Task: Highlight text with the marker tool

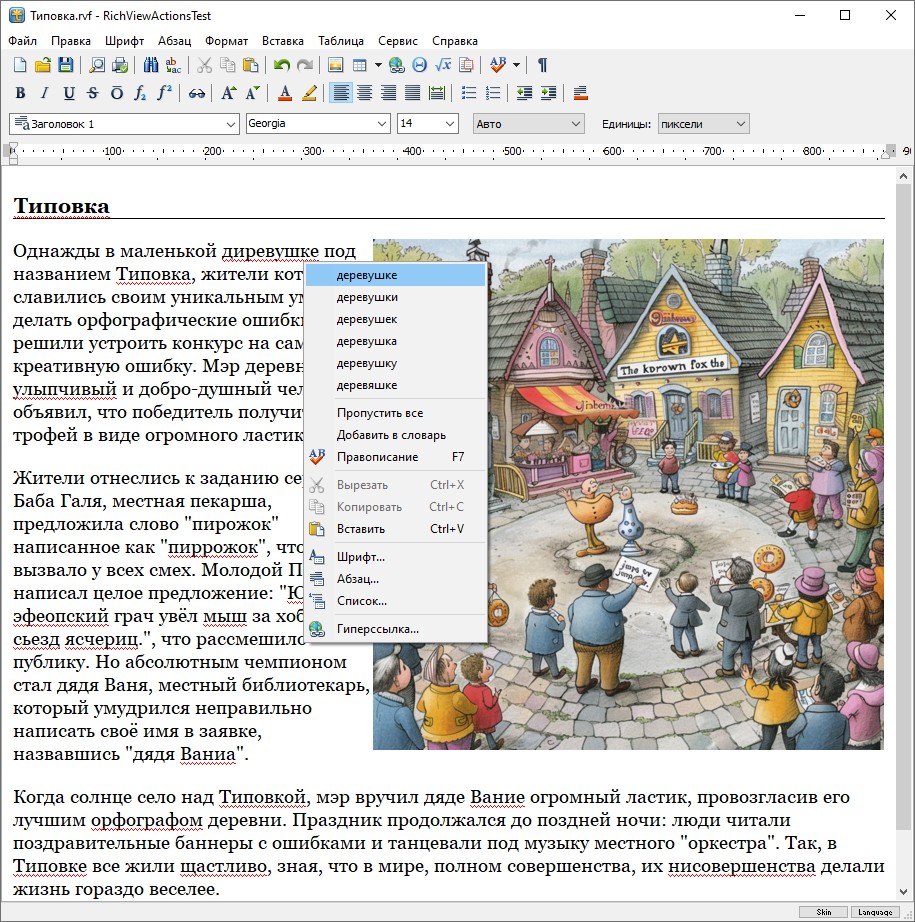Action: pos(308,93)
